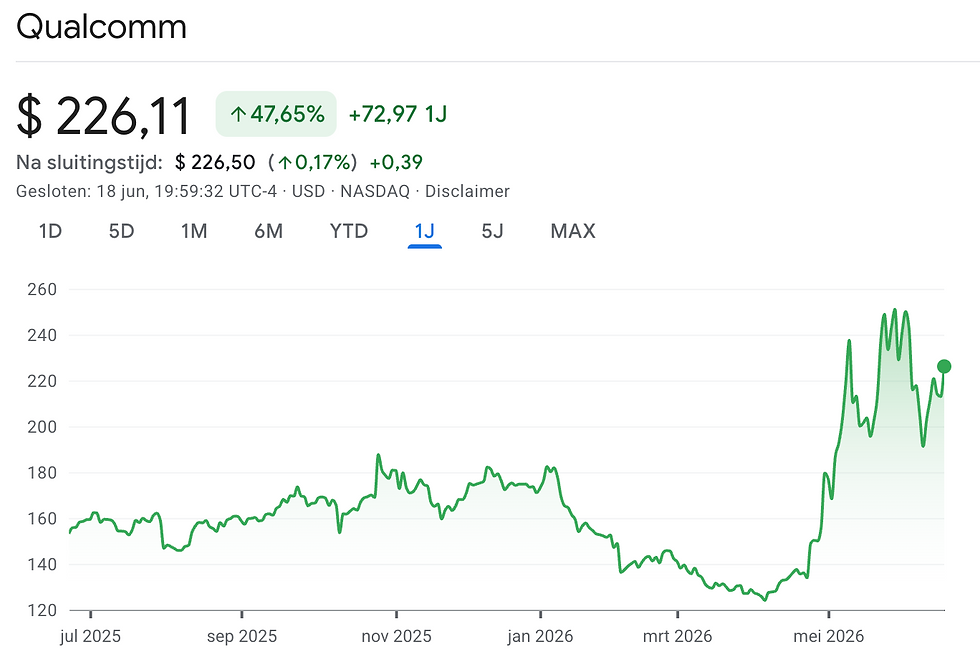Image resolution: width=980 pixels, height=662 pixels.
Task: Click the 'mrt 2026' axis label
Action: (678, 636)
